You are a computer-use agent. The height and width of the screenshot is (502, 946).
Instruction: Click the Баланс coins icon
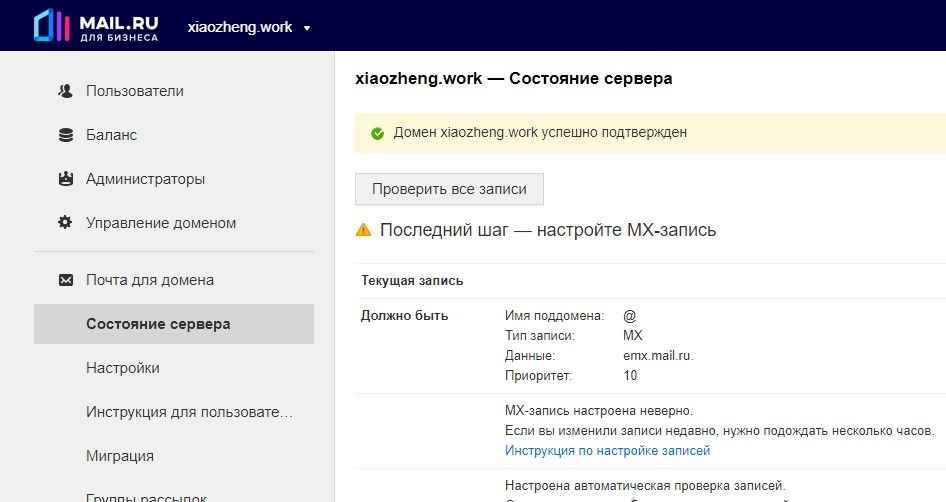(x=65, y=135)
